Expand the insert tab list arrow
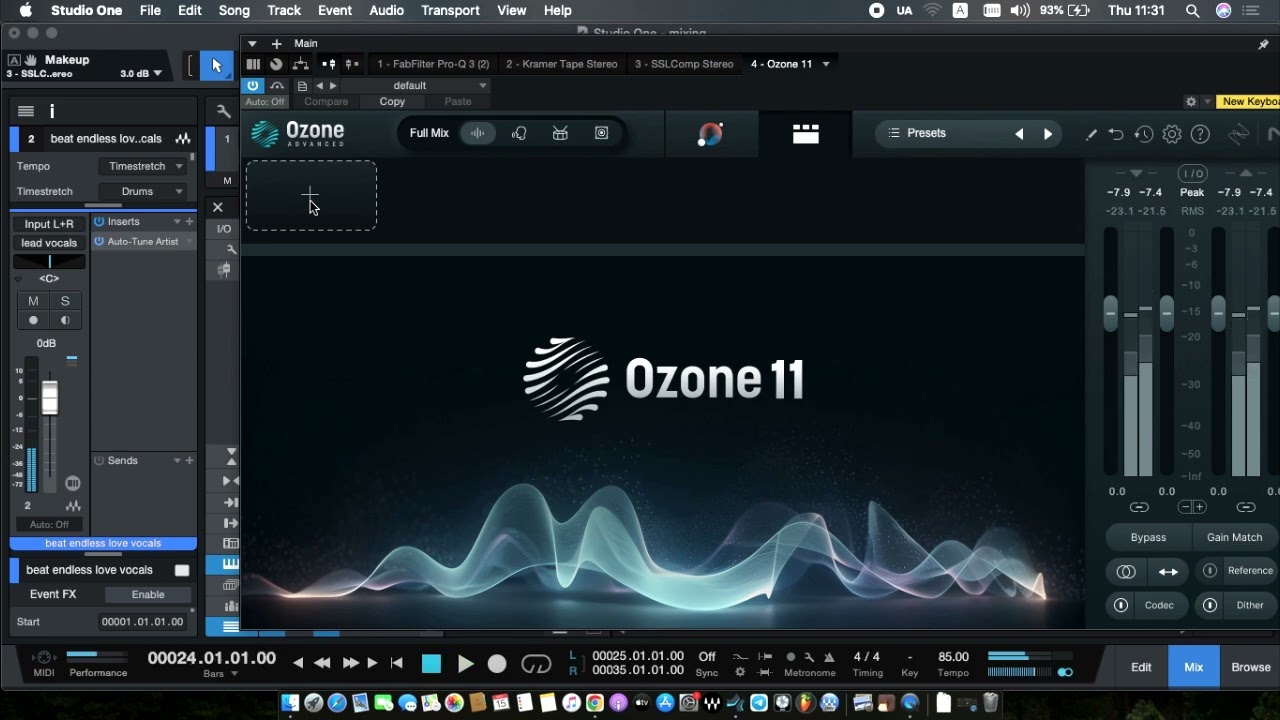The height and width of the screenshot is (720, 1280). (x=826, y=64)
